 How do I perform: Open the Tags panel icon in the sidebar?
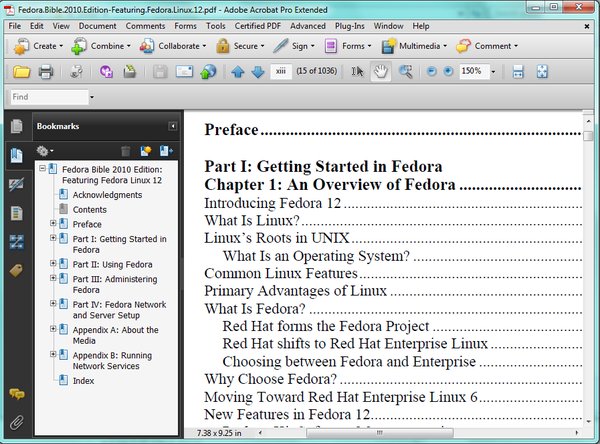[16, 271]
